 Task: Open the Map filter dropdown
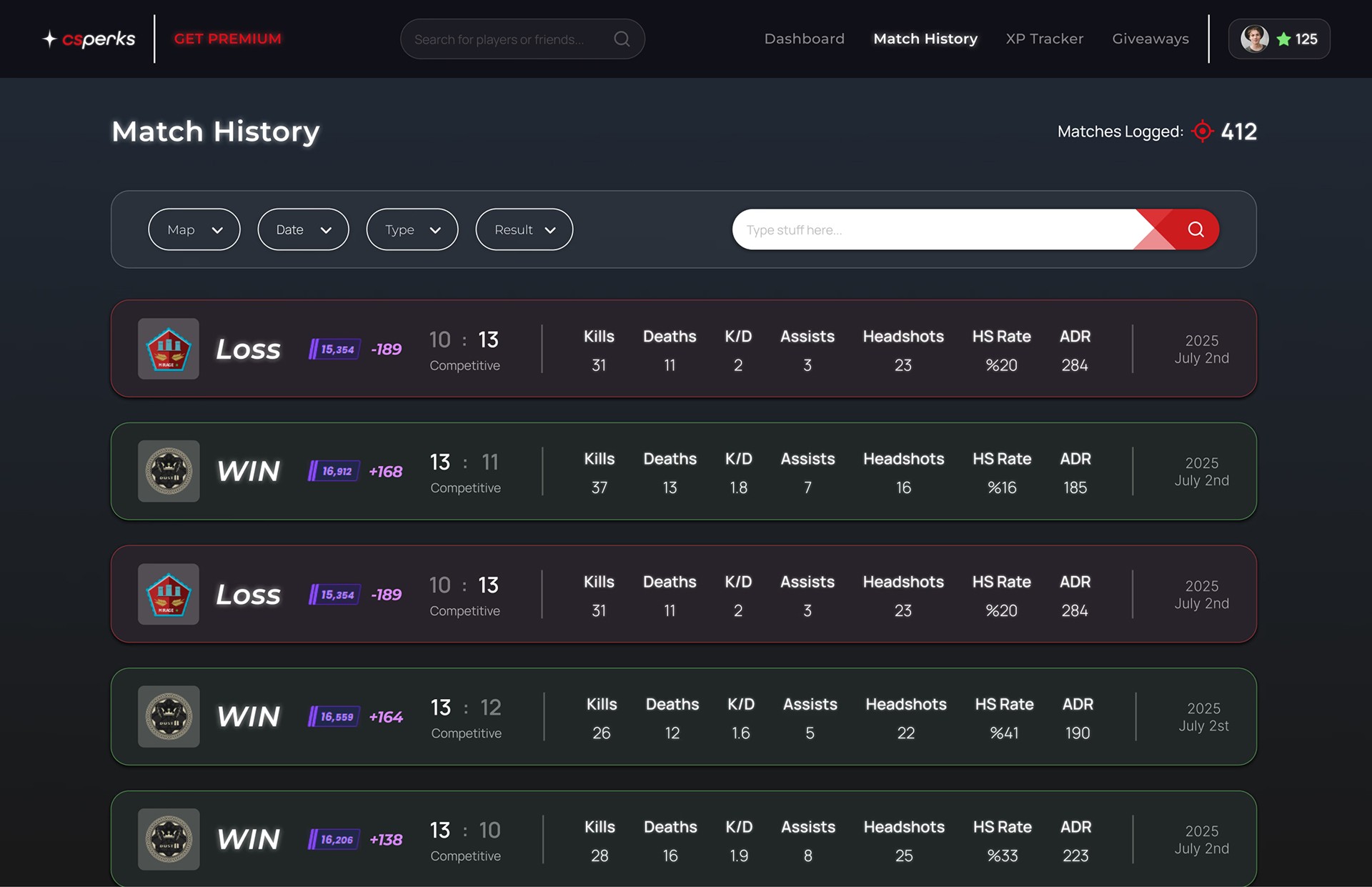[194, 229]
